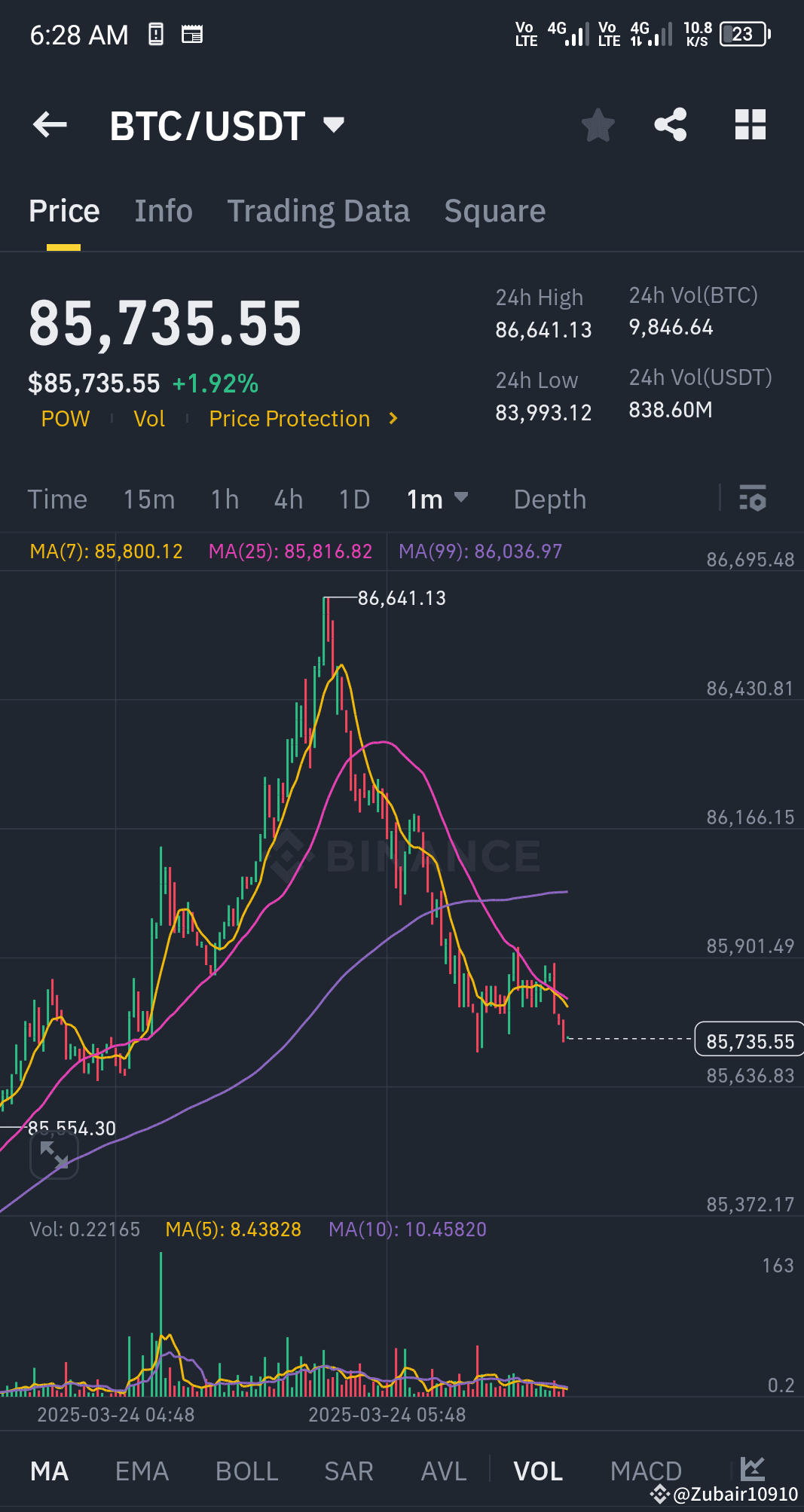
Task: Switch to the Info tab
Action: click(x=164, y=211)
